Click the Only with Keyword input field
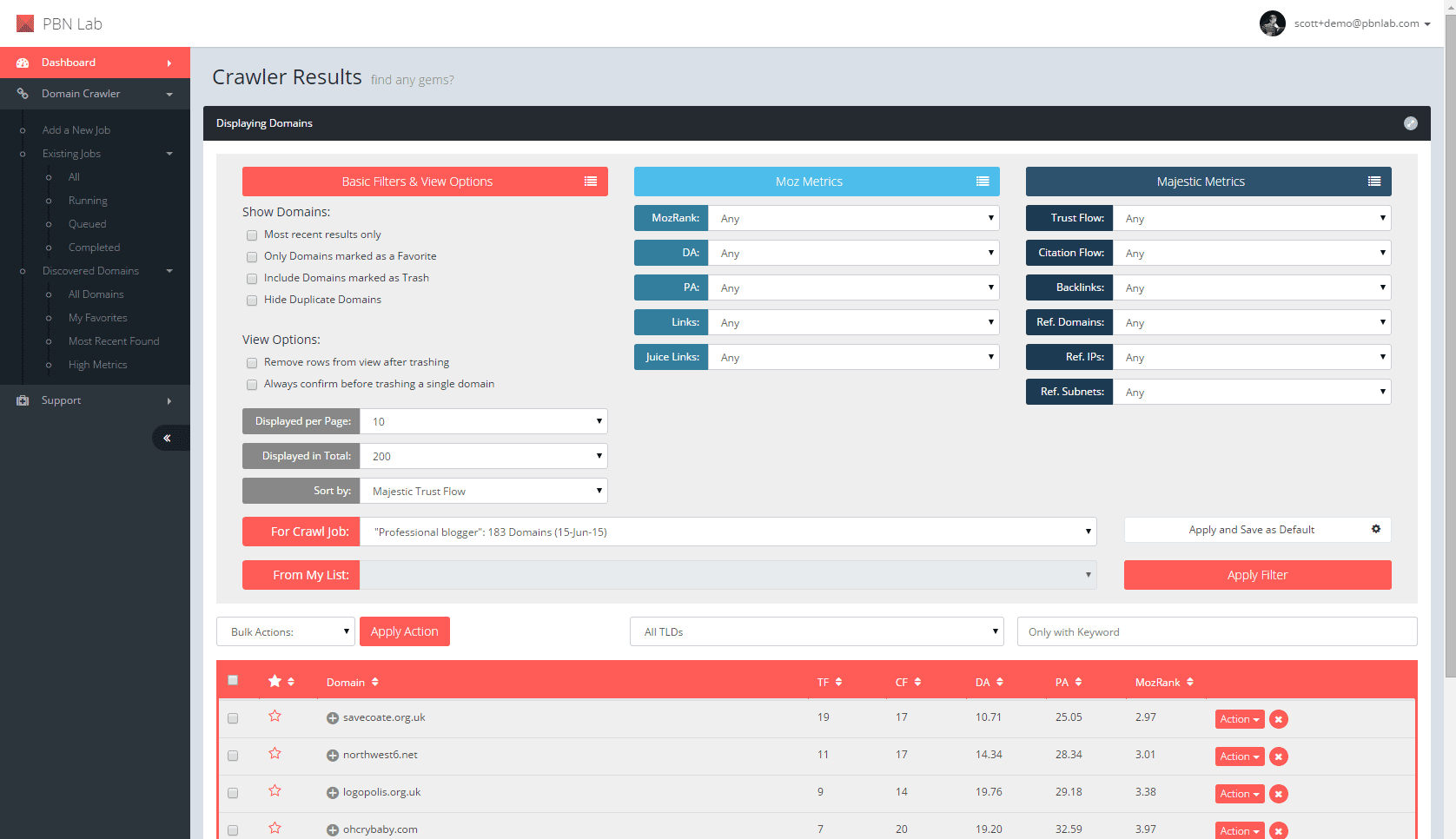 [1216, 632]
